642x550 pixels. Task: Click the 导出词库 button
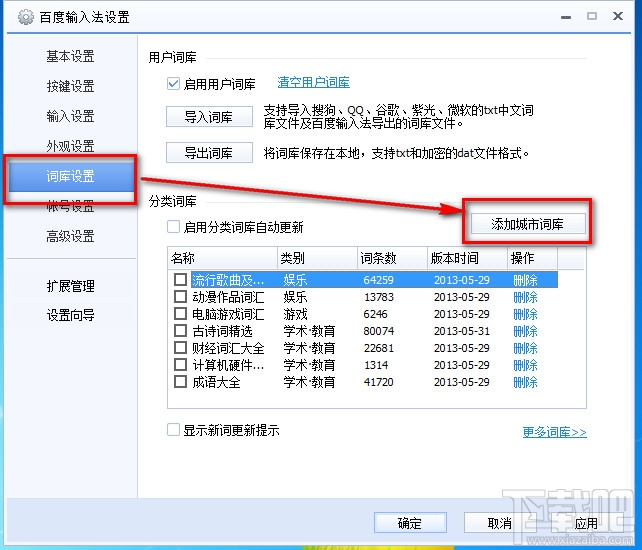(209, 153)
